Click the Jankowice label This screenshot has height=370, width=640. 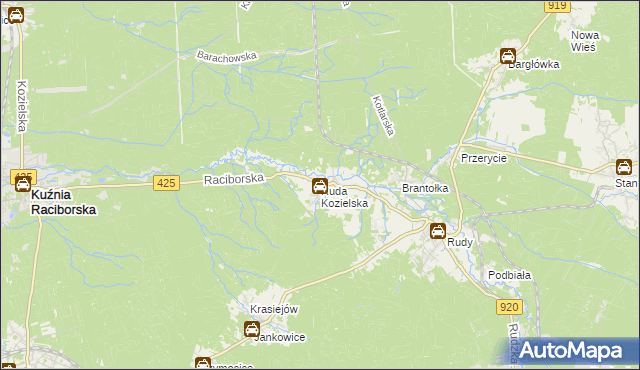[x=280, y=337]
